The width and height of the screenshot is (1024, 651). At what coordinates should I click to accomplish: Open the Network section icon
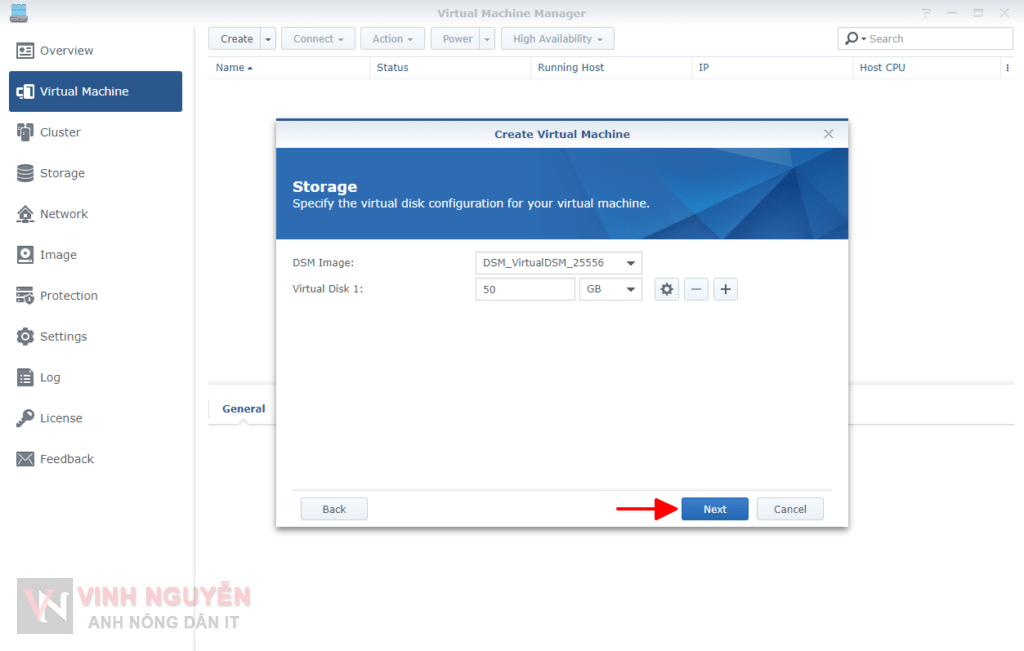coord(25,214)
